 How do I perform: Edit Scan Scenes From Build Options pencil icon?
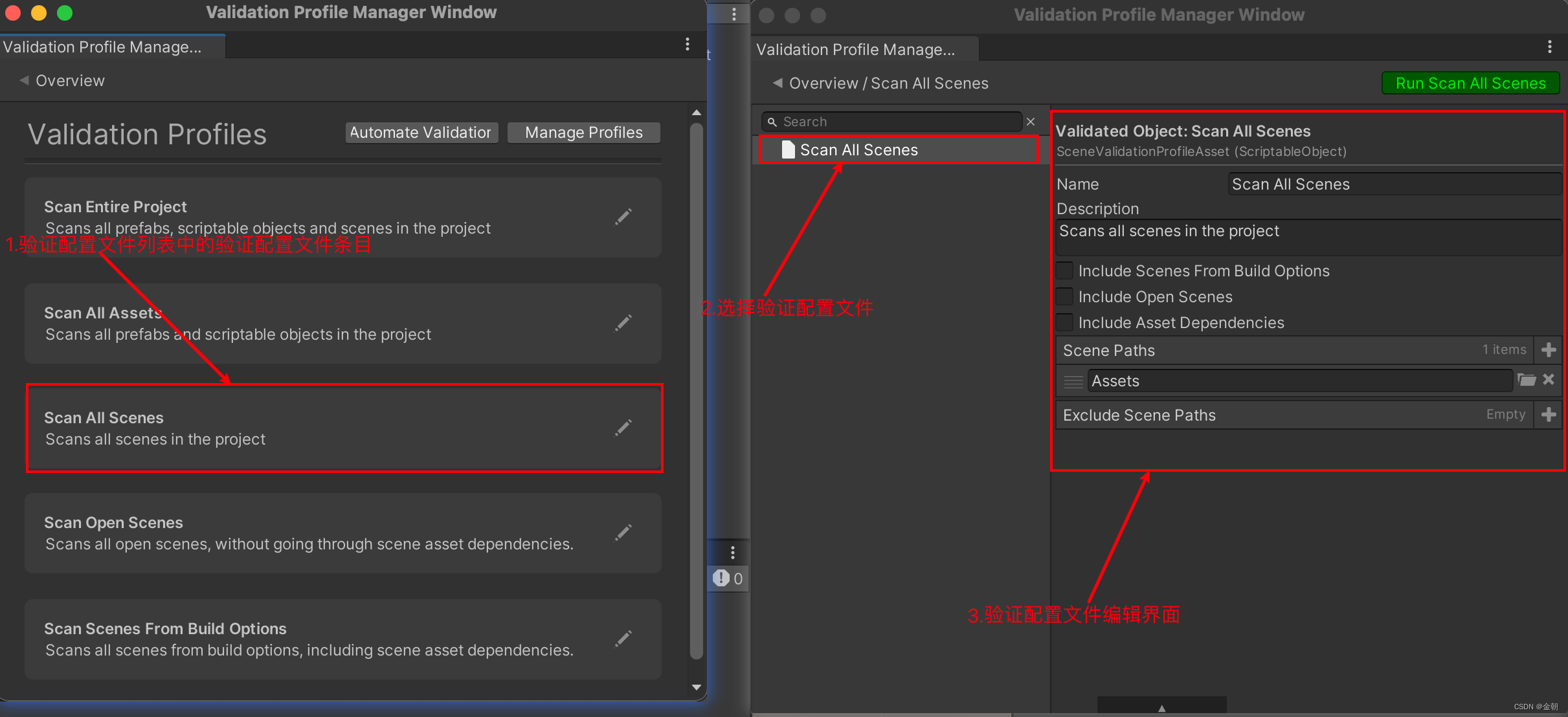623,639
